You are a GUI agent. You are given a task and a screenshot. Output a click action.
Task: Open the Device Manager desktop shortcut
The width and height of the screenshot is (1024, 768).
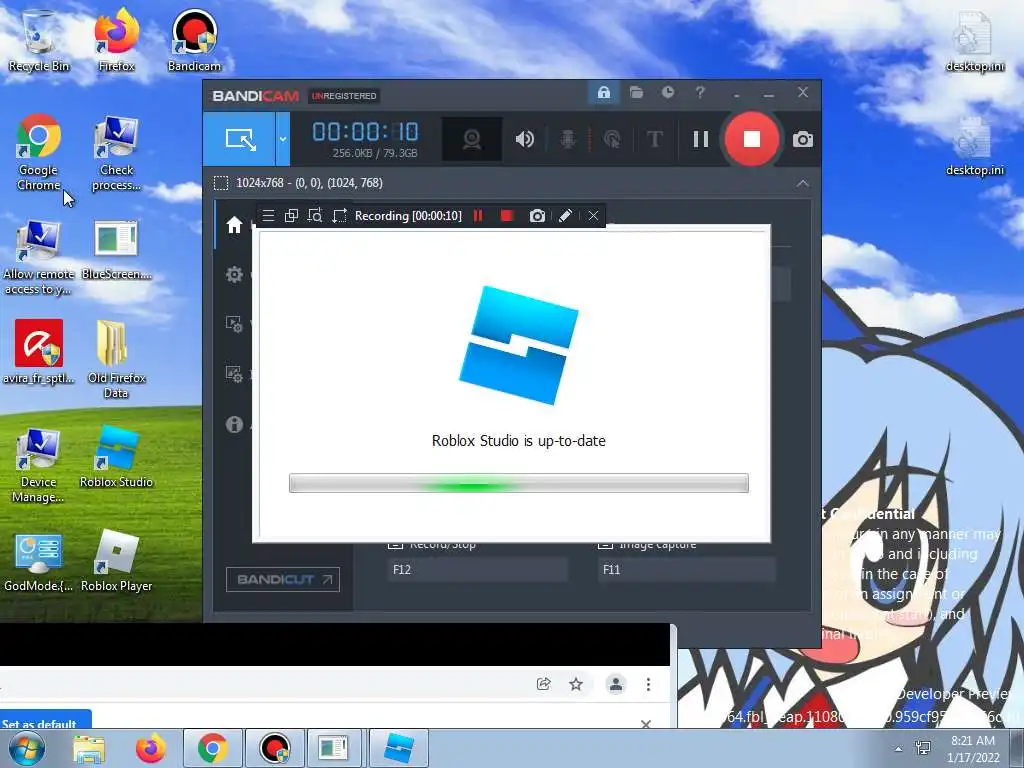tap(39, 464)
